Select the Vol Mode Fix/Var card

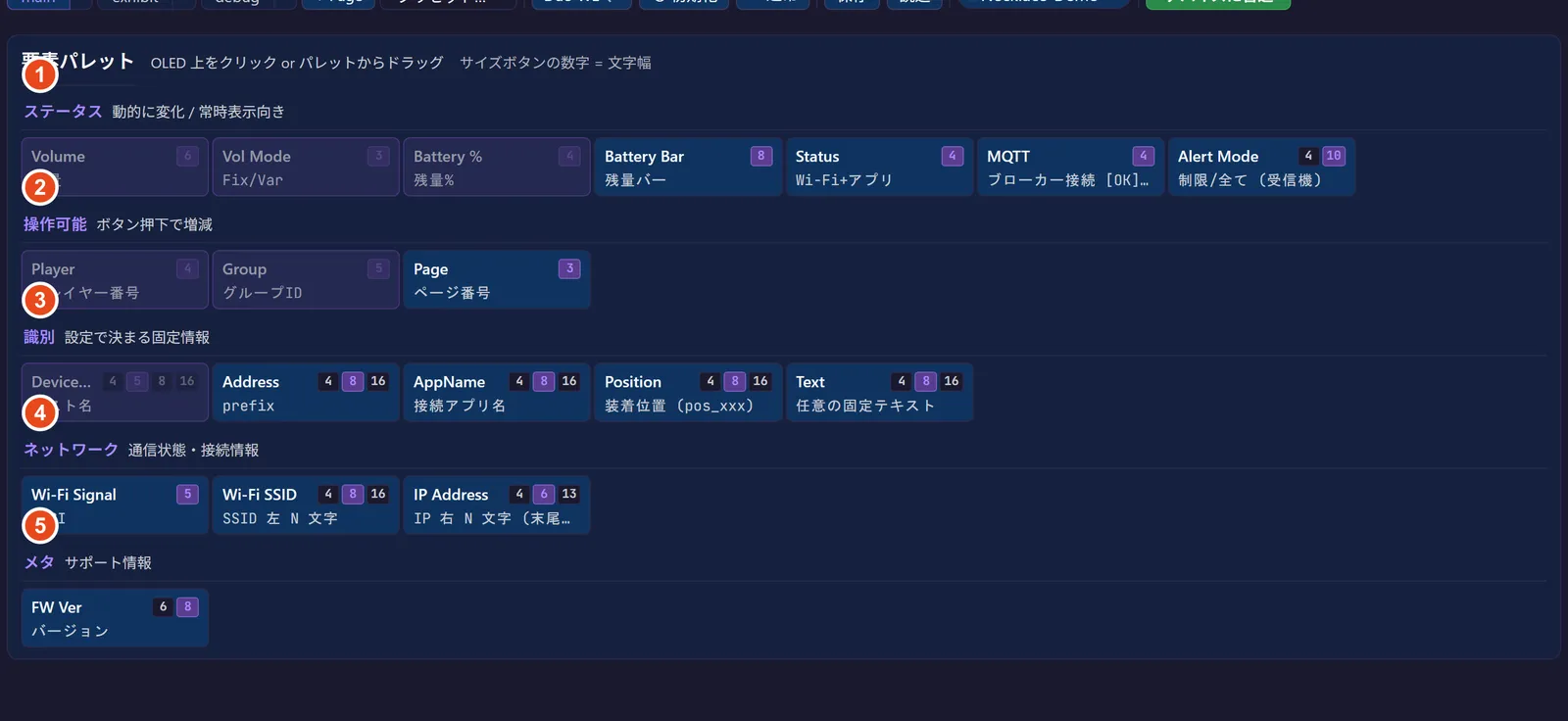click(x=306, y=167)
